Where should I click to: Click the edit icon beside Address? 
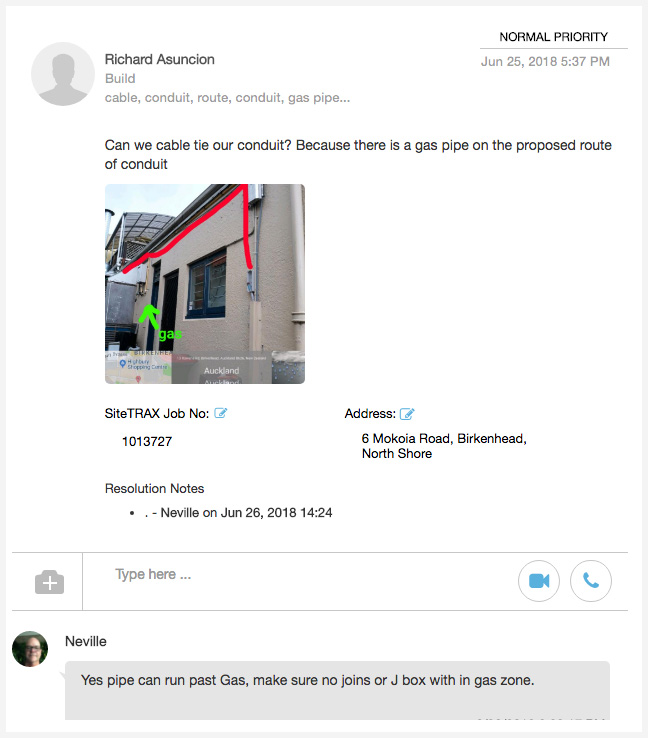click(407, 414)
